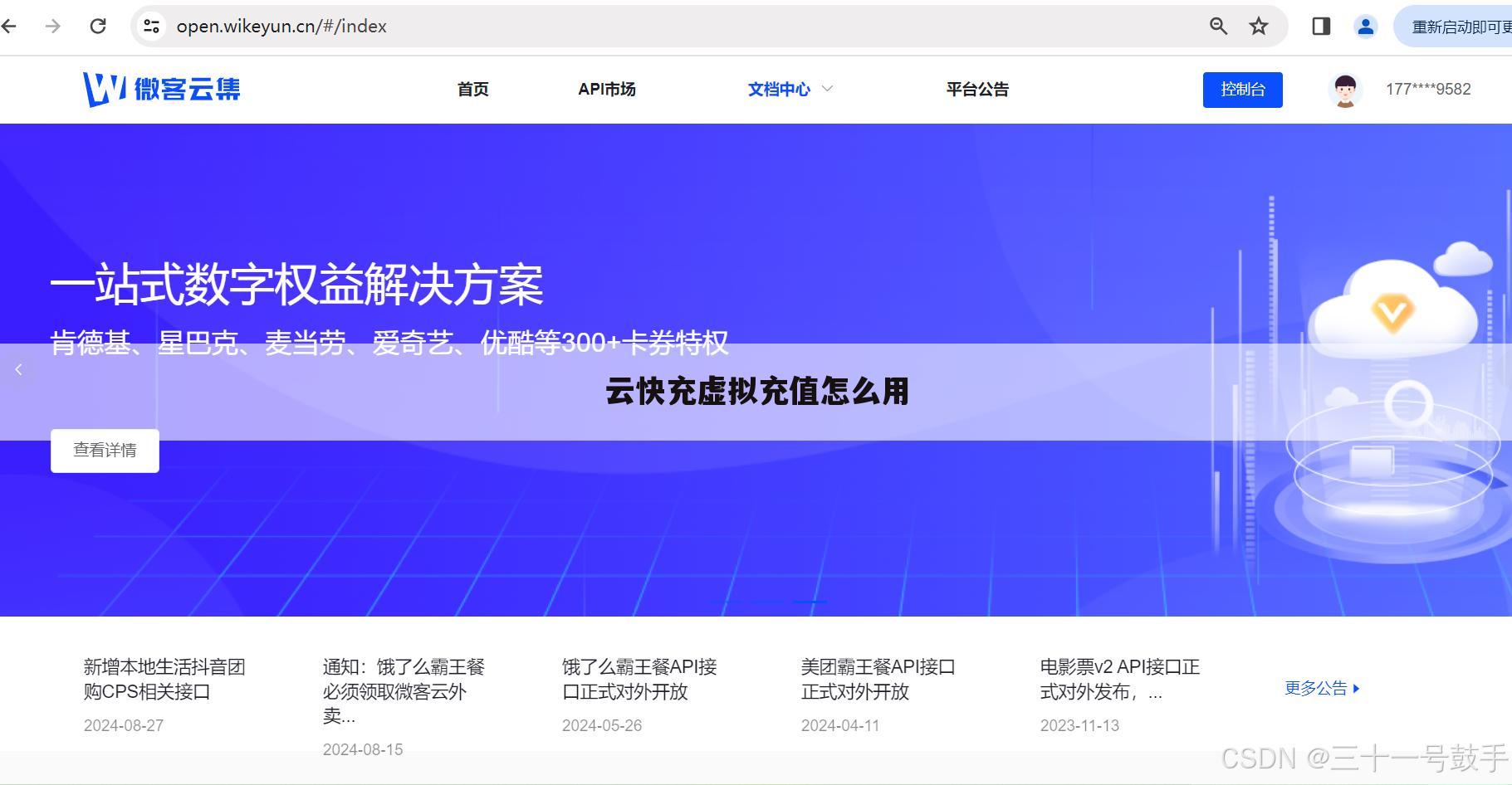Go back using browser back arrow

tap(8, 26)
